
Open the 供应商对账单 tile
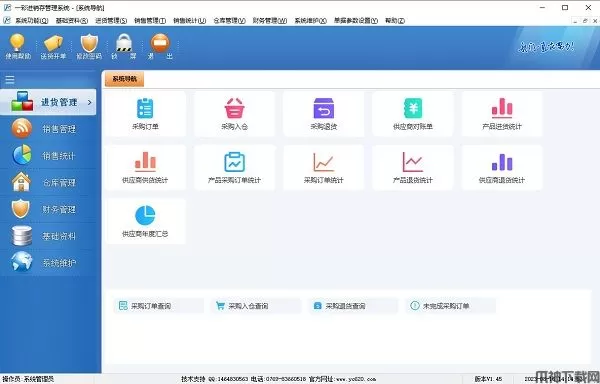(412, 114)
